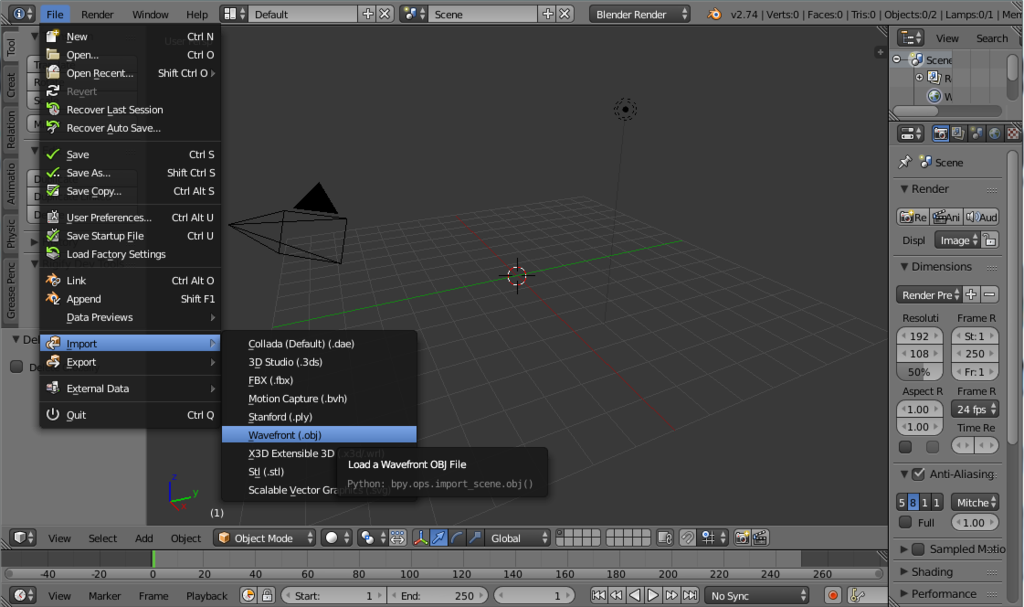Open User Preferences from File menu

click(130, 217)
